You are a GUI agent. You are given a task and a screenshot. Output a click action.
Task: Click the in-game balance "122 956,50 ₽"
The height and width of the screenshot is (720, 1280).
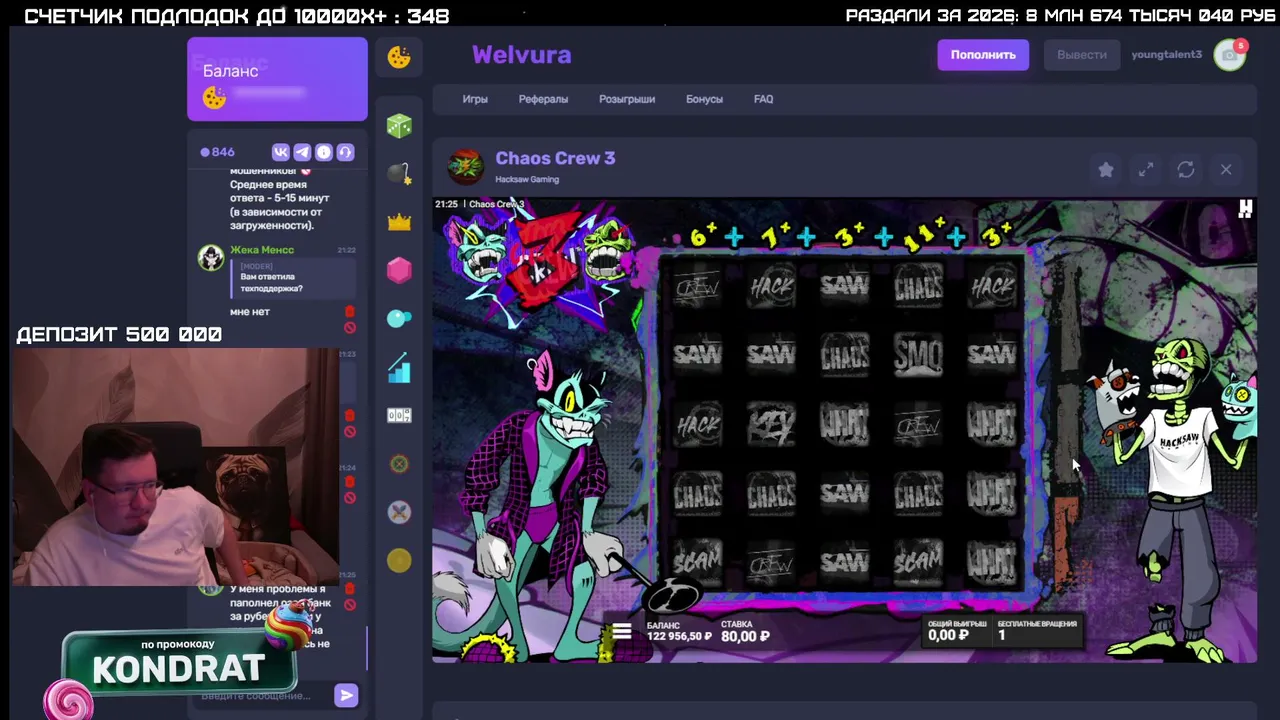click(x=679, y=636)
